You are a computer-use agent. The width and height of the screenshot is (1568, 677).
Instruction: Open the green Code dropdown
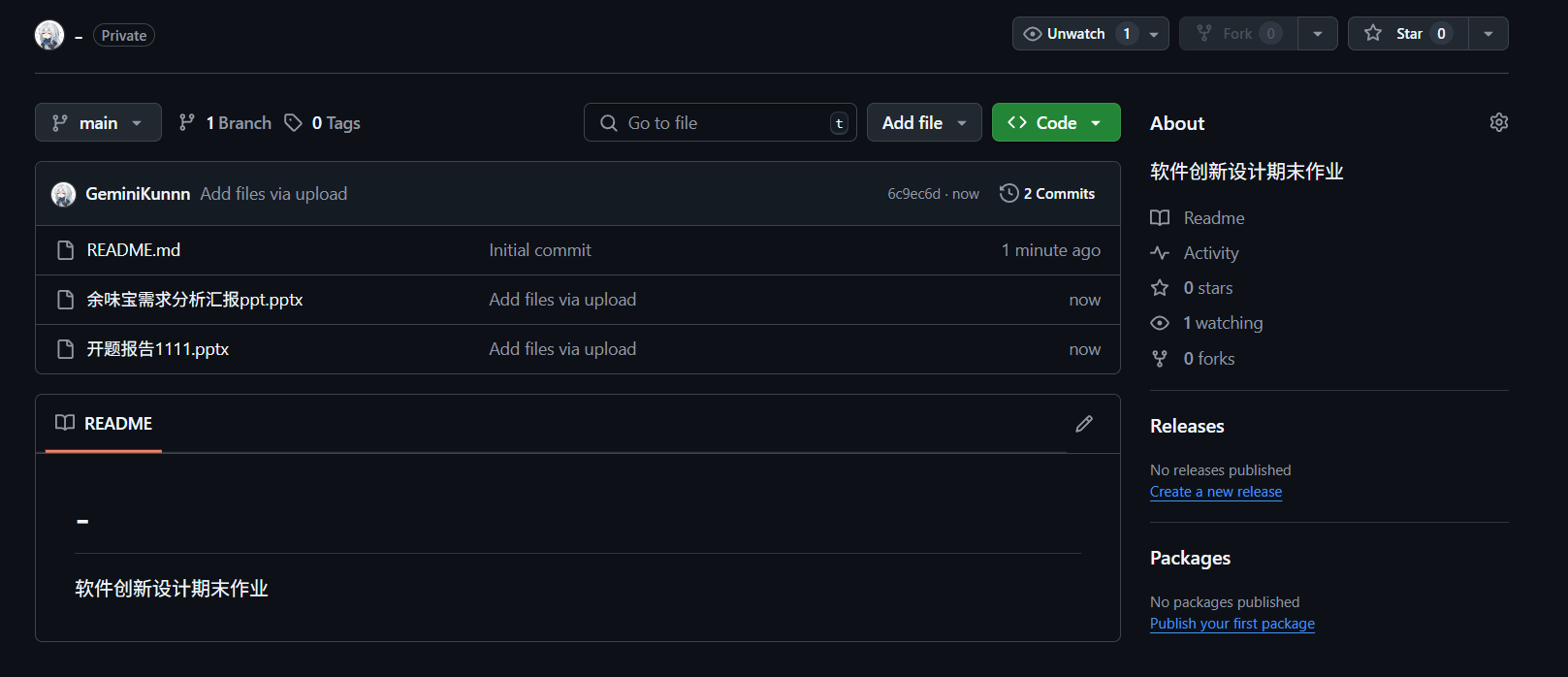[x=1055, y=123]
